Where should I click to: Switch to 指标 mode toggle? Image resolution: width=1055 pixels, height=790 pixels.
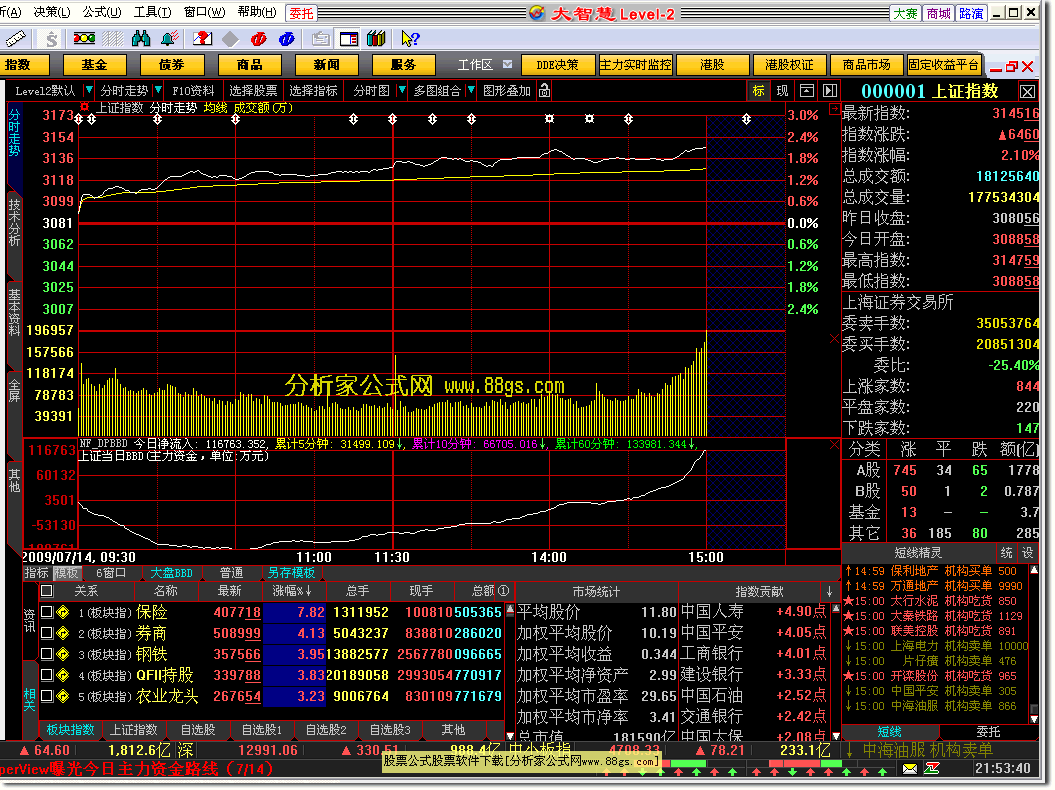(36, 573)
